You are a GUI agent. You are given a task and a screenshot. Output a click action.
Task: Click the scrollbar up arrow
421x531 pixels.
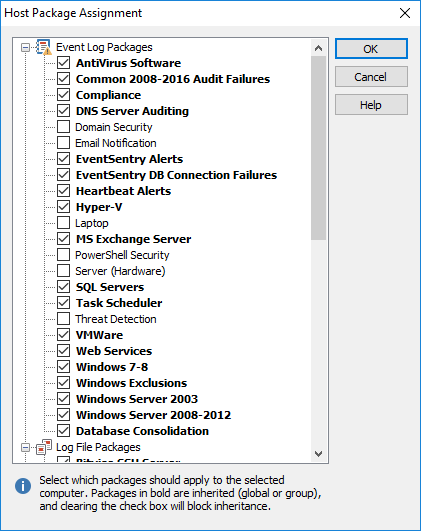[x=318, y=48]
